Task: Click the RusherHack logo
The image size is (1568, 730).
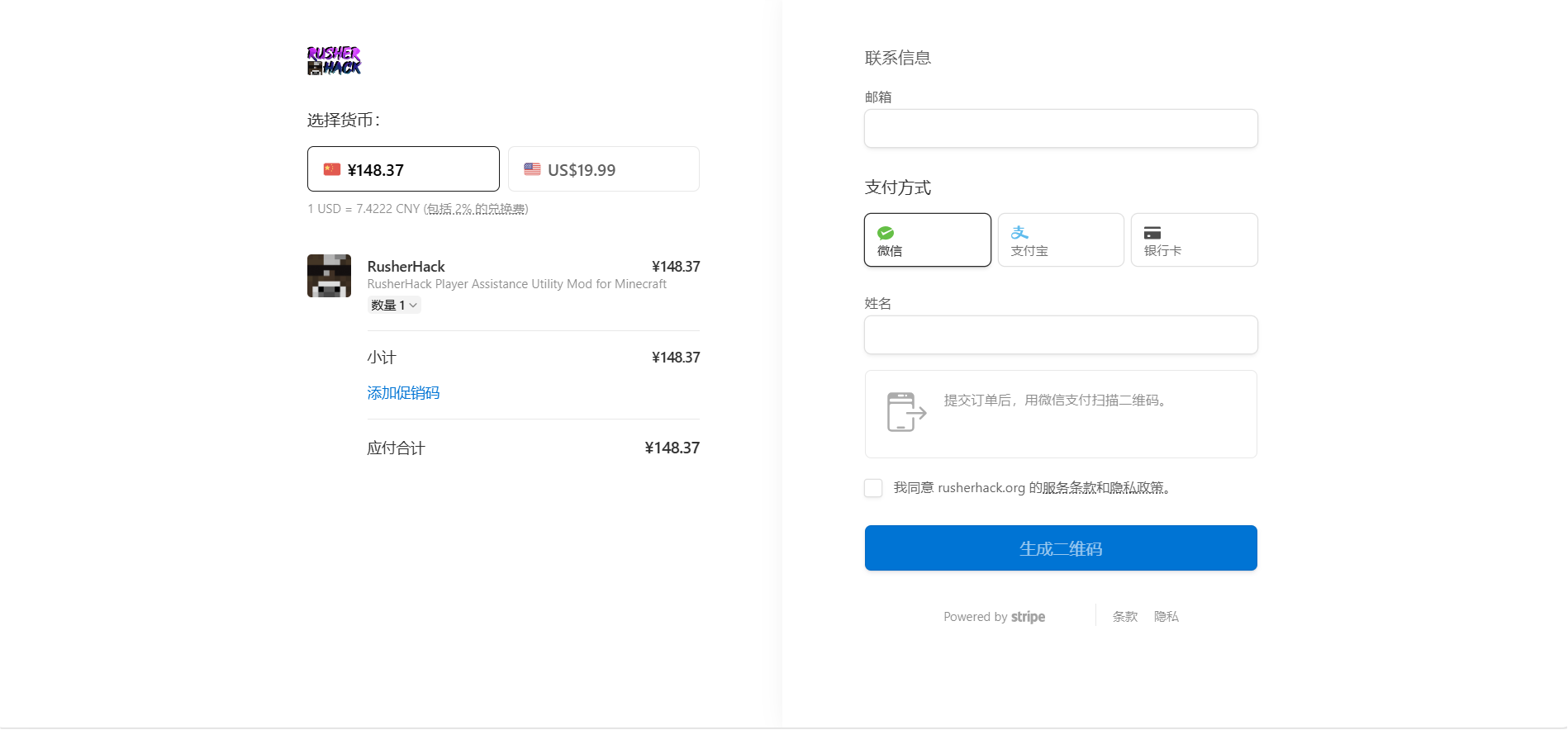Action: 334,60
